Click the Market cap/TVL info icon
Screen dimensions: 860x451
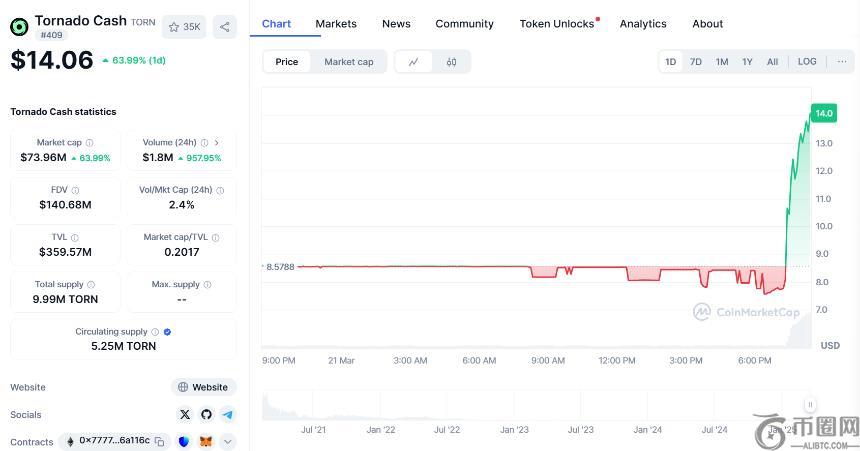216,238
